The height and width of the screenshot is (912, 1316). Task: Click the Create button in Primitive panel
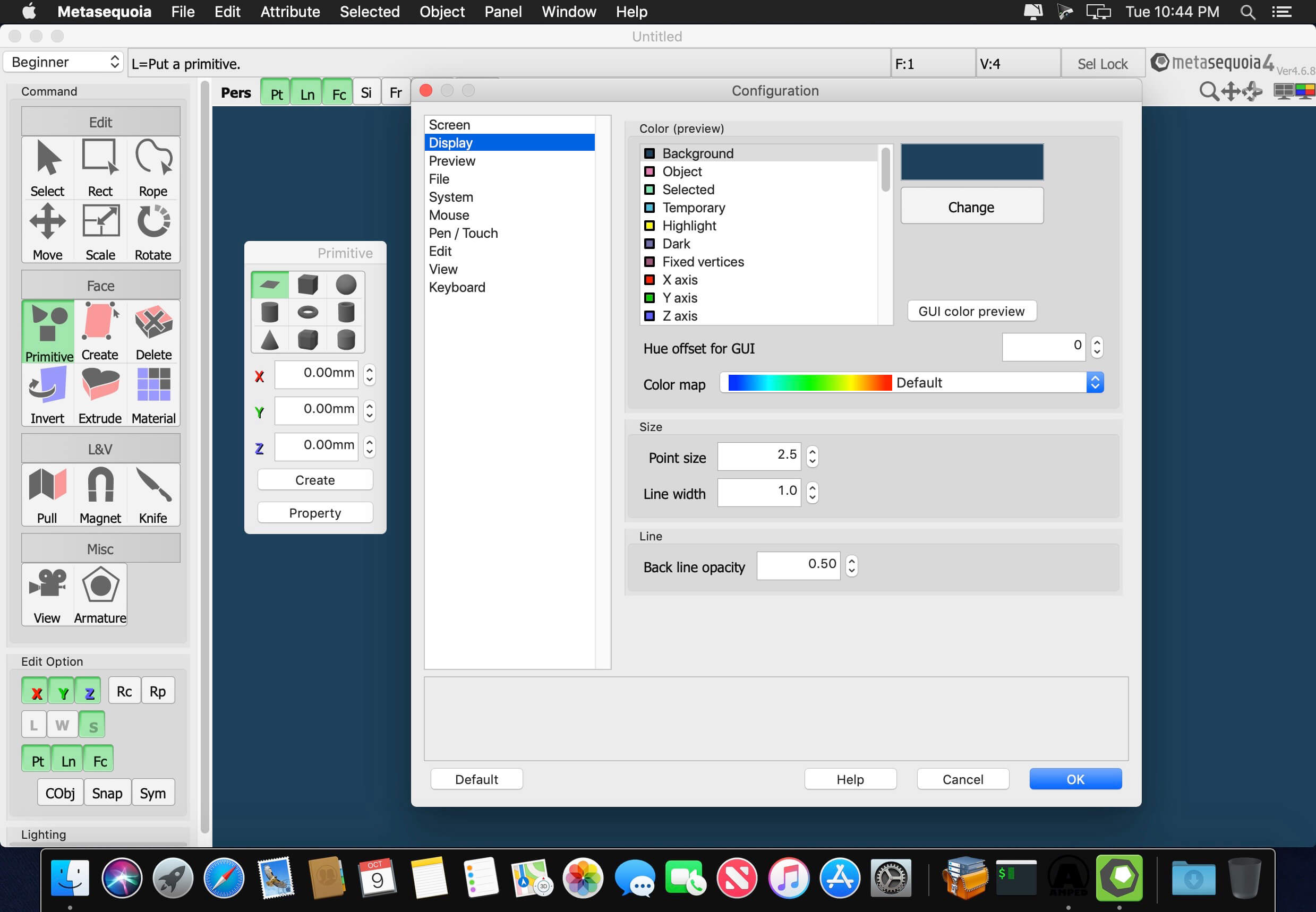(x=315, y=479)
